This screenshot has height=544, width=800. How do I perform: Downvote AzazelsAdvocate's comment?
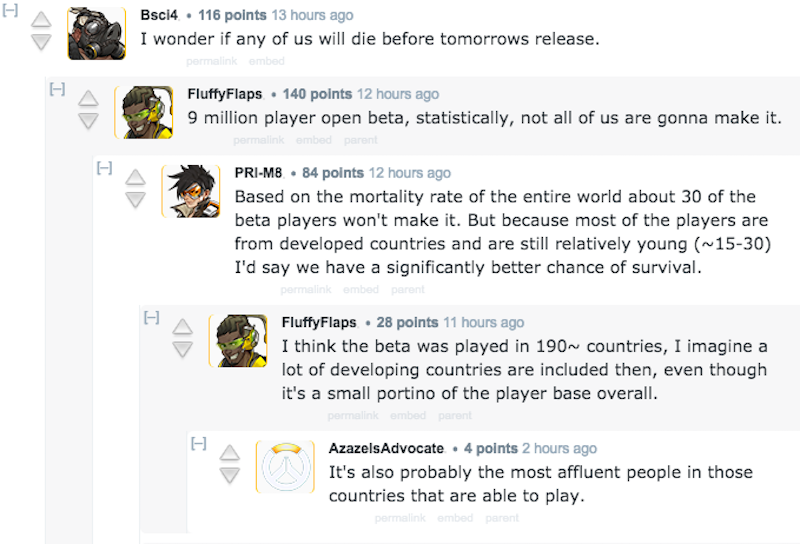(230, 475)
